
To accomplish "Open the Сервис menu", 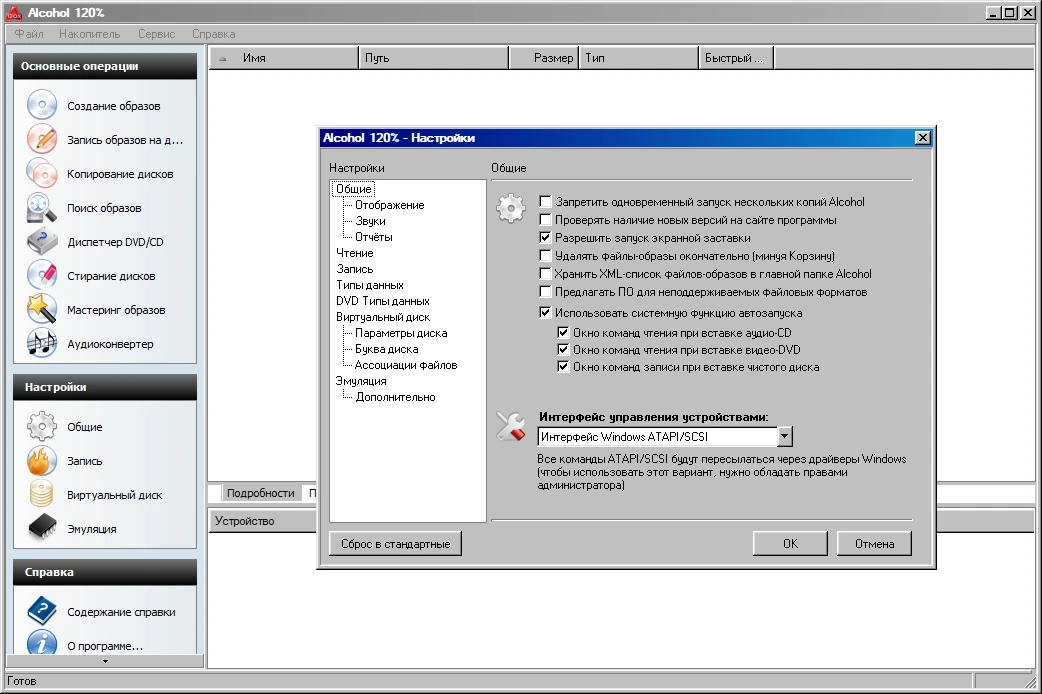I will (x=157, y=34).
